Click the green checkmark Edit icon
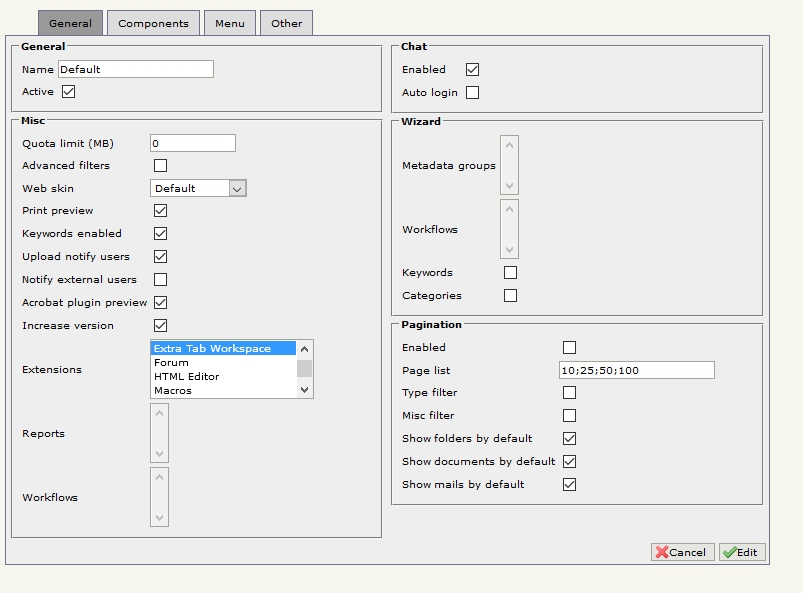This screenshot has height=593, width=803. (x=729, y=552)
